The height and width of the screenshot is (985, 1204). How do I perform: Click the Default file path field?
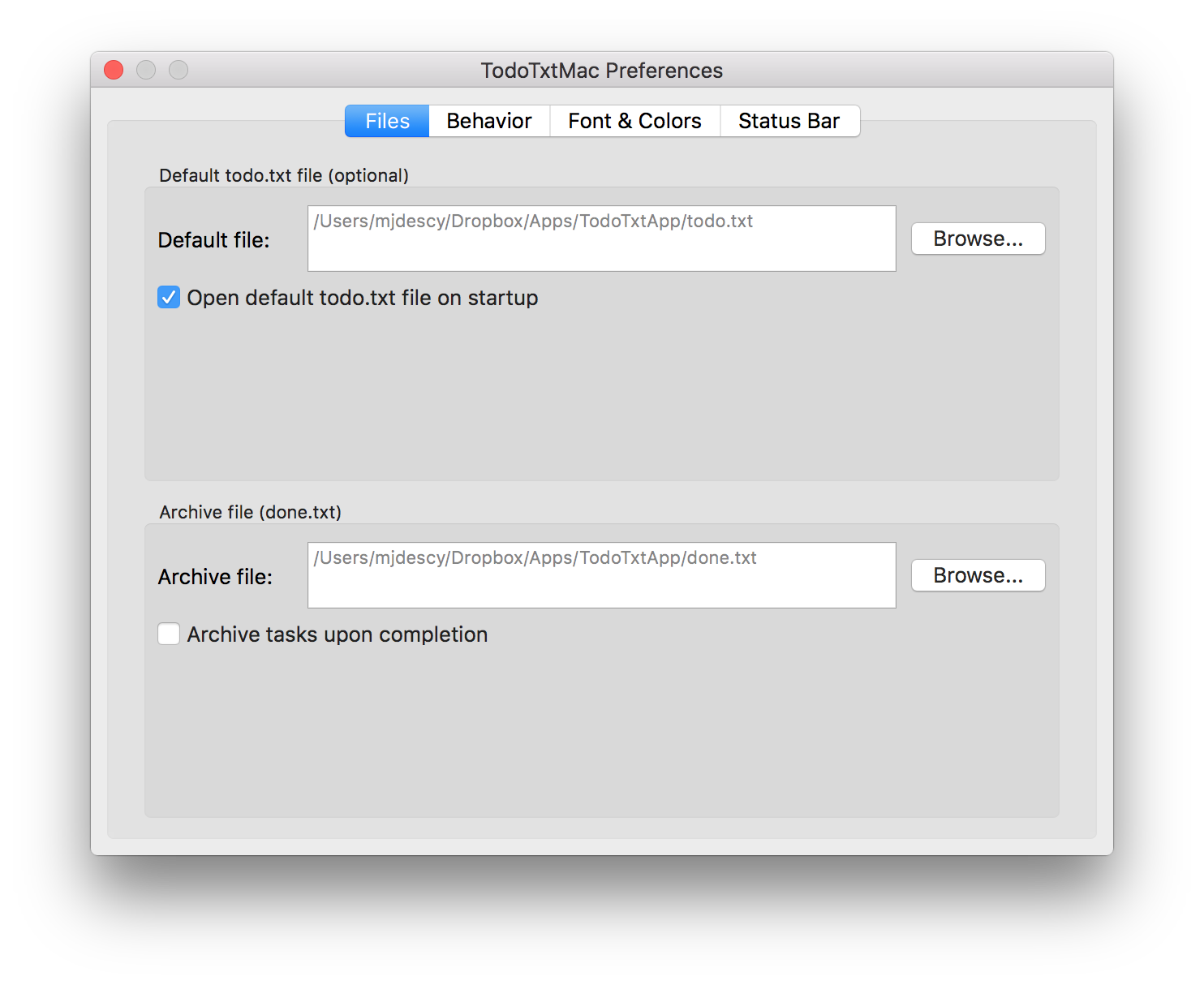pyautogui.click(x=602, y=239)
